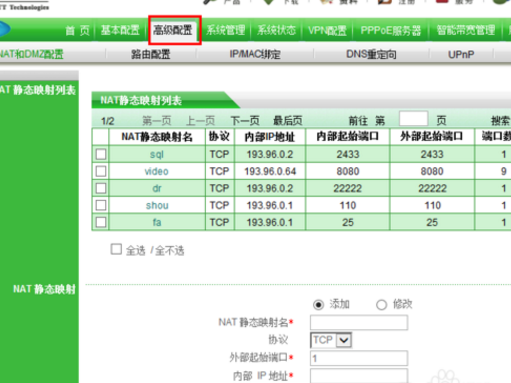
Task: Open the 高级配置 tab
Action: coord(173,30)
